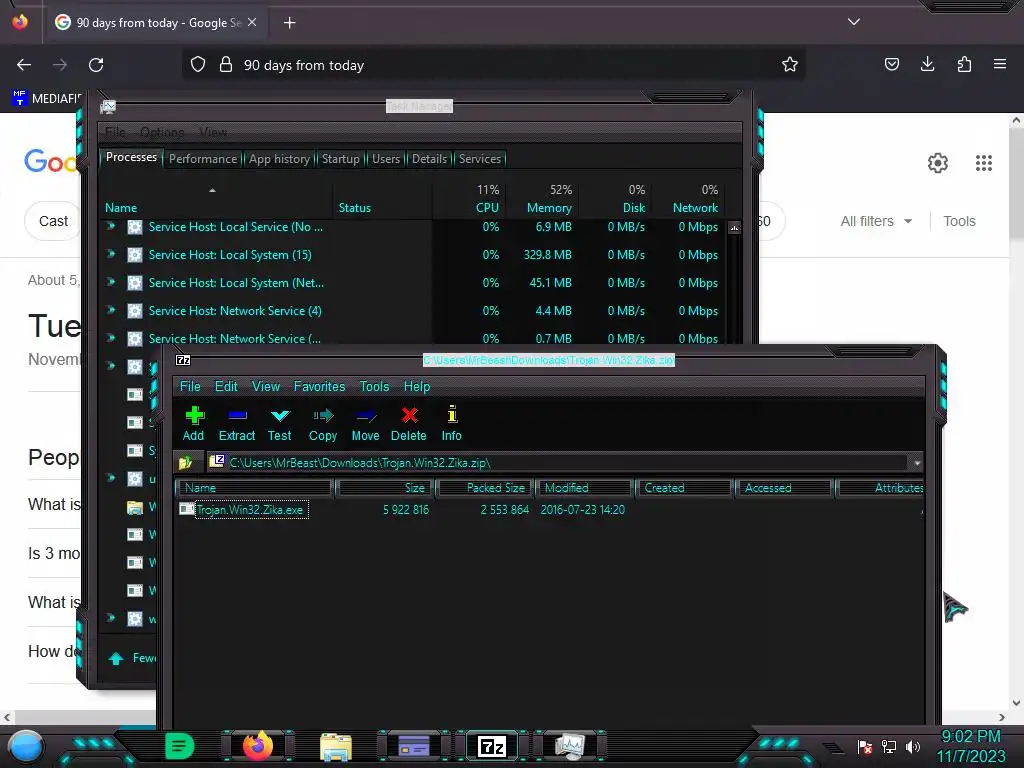Sort Task Manager processes by Disk column
Image resolution: width=1024 pixels, height=768 pixels.
[615, 199]
